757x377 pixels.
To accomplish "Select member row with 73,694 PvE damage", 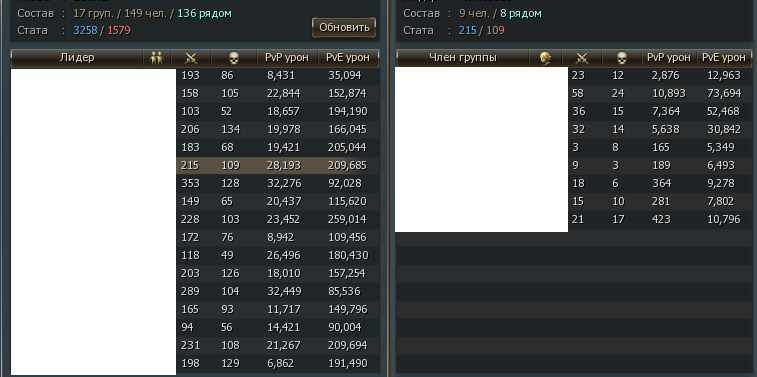I will 574,94.
